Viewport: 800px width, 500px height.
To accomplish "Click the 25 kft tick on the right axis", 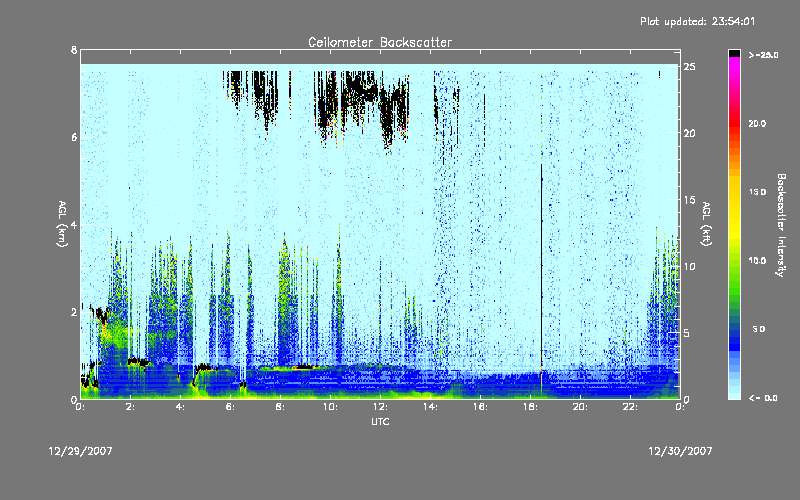I will [x=689, y=67].
